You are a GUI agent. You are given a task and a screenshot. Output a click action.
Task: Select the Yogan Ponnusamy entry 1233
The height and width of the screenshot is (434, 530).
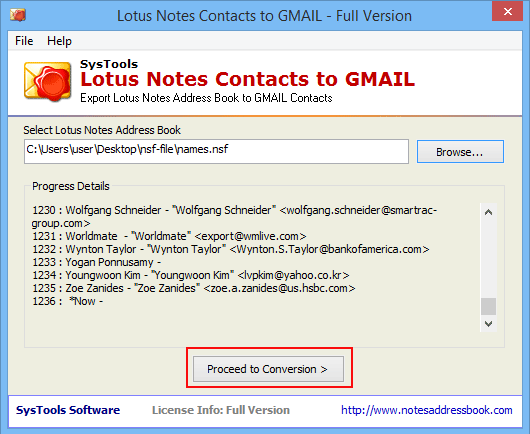coord(96,262)
